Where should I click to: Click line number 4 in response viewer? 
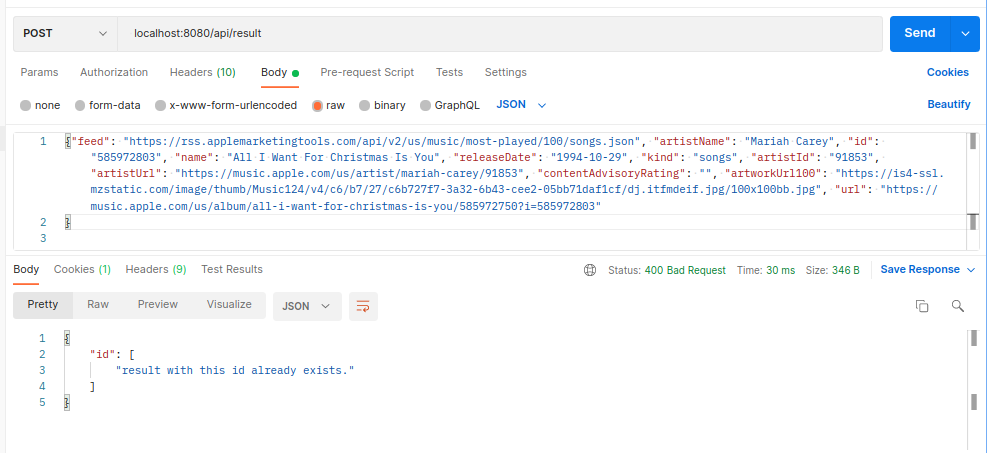click(x=42, y=386)
